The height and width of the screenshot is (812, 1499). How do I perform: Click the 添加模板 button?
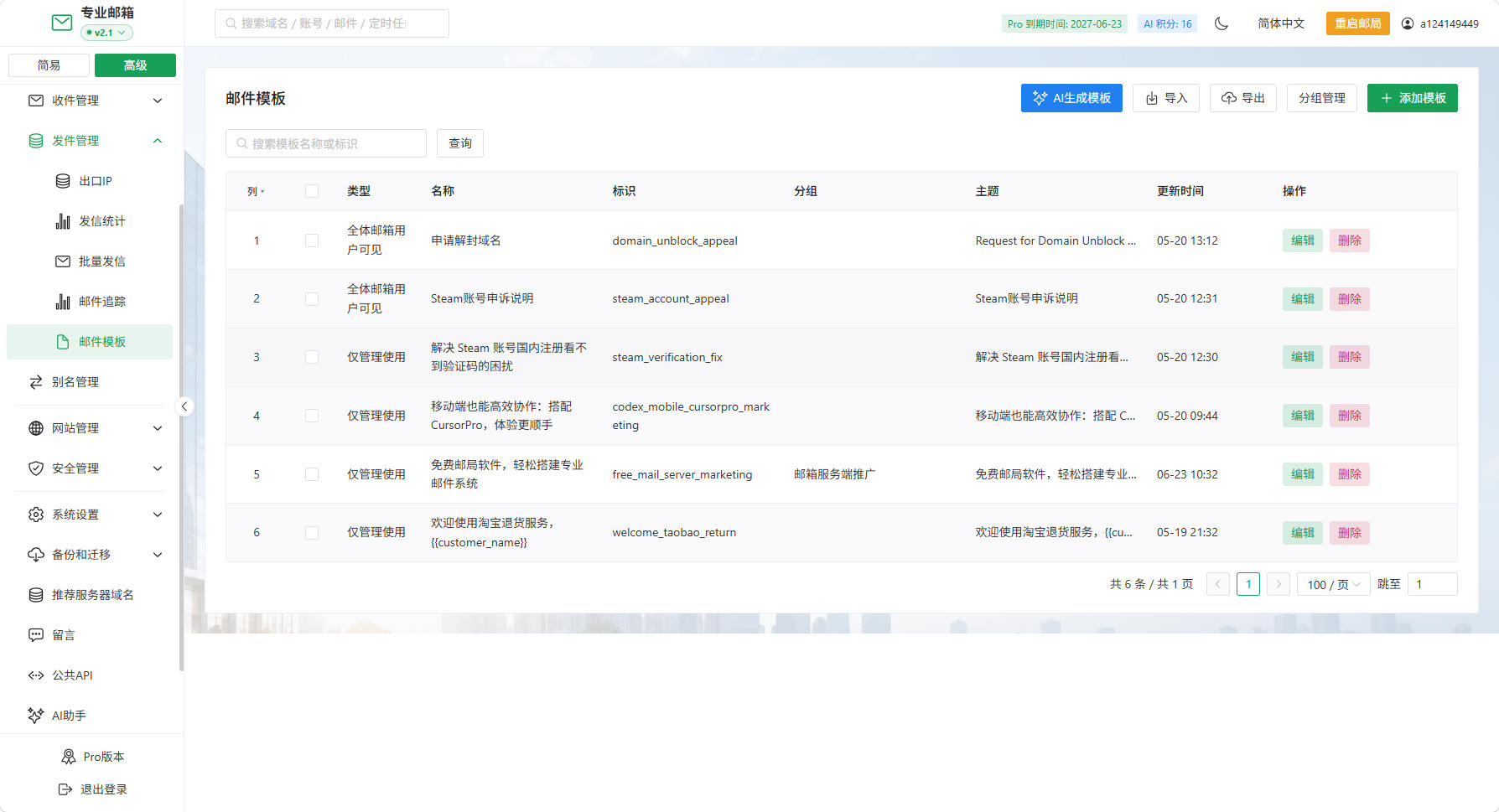pyautogui.click(x=1413, y=98)
